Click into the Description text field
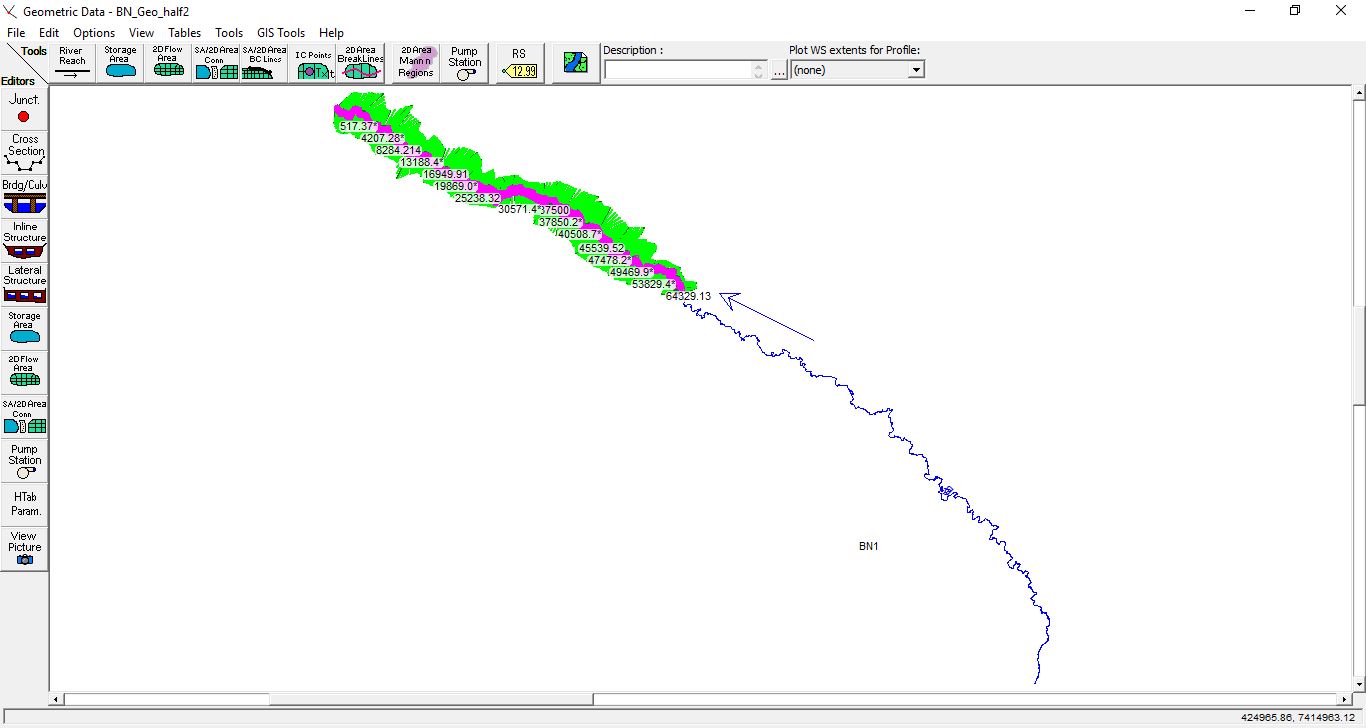1366x728 pixels. click(678, 70)
